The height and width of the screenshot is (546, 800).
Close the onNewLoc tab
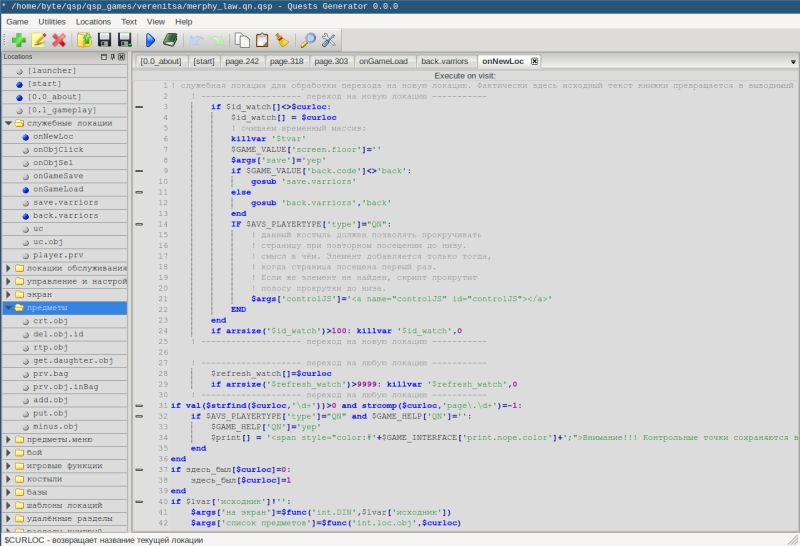pos(534,61)
